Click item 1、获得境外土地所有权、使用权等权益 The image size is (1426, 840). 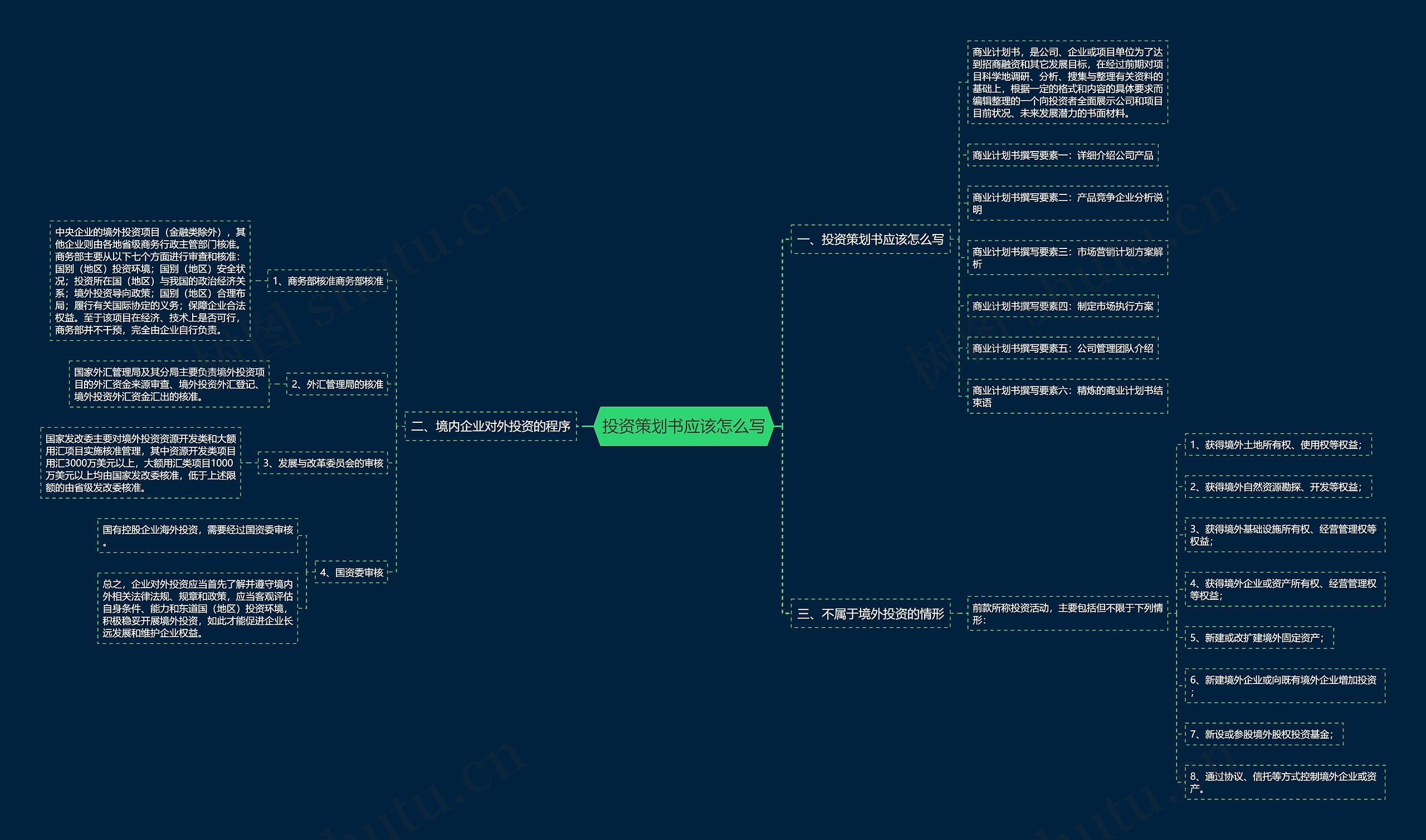coord(1278,445)
